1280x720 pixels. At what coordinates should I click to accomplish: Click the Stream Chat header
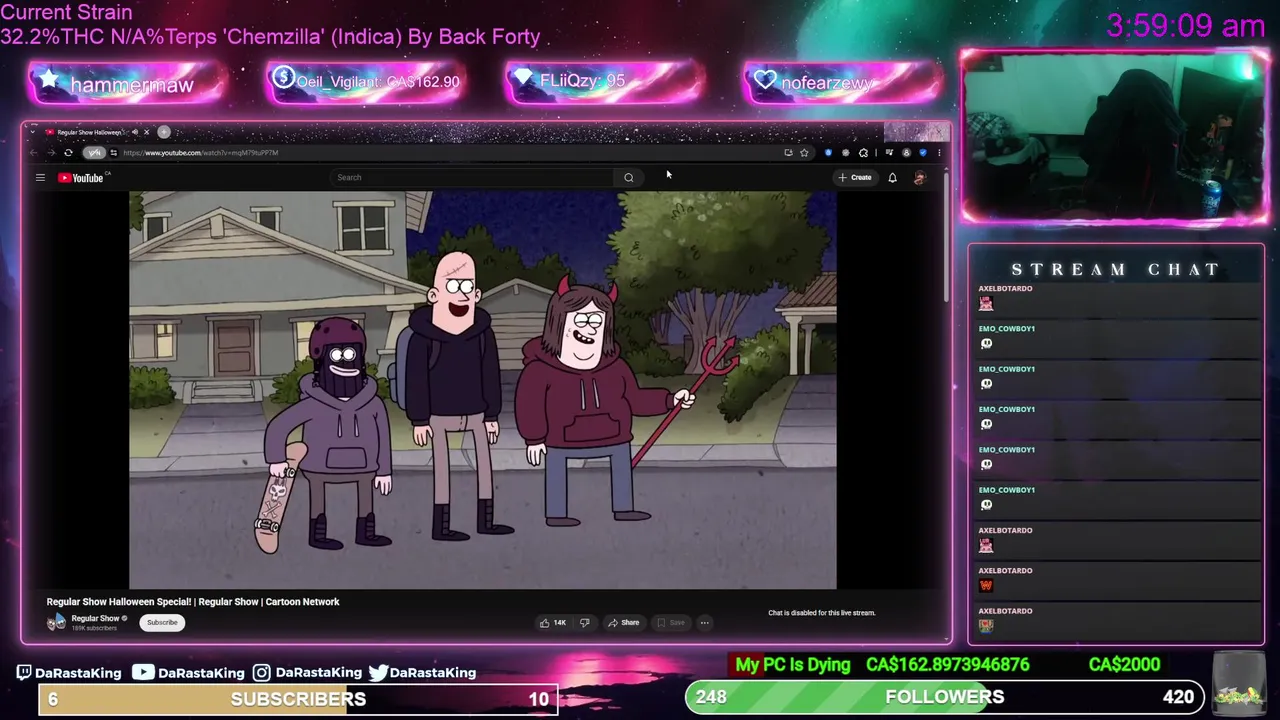pos(1116,269)
